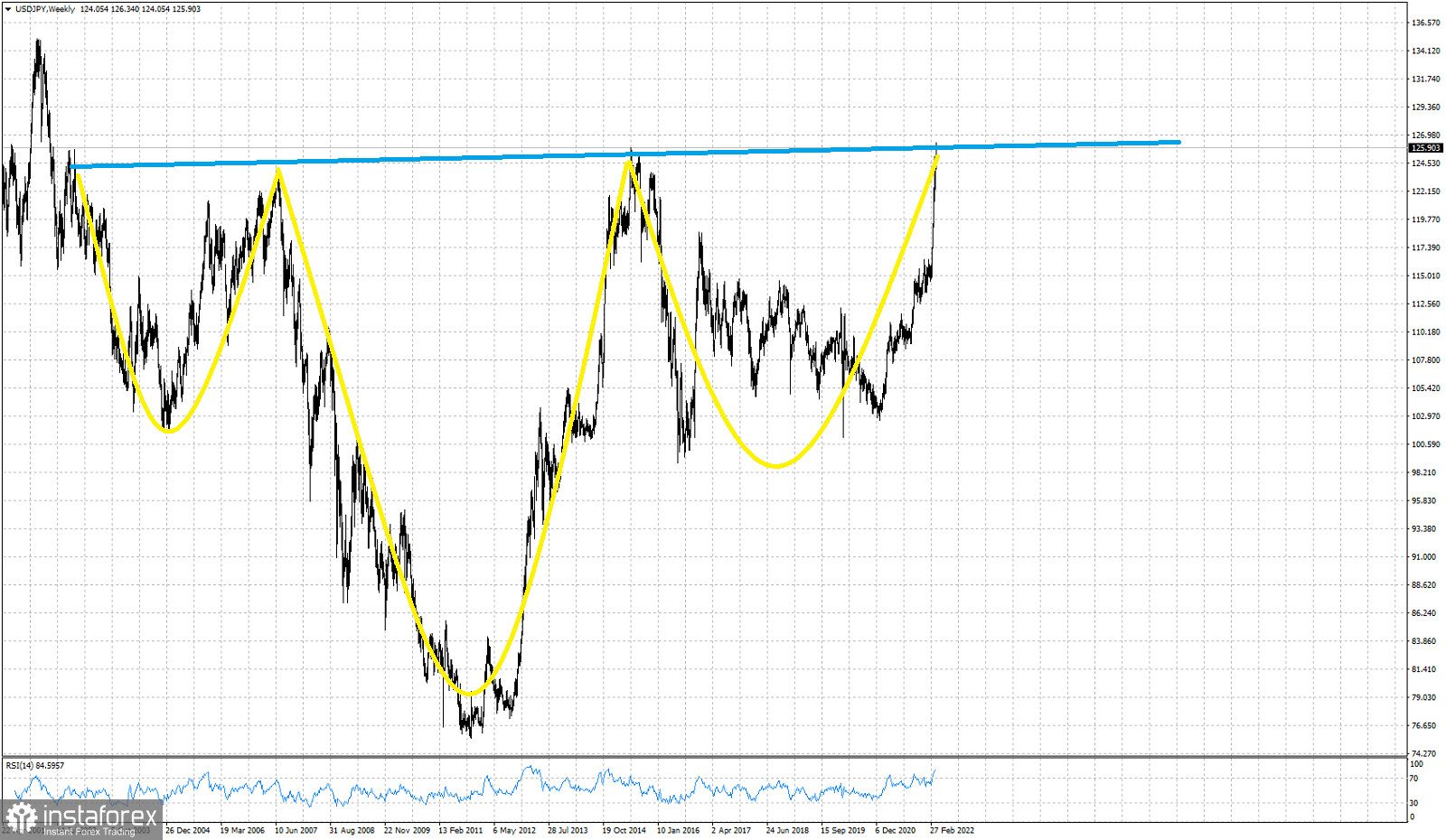Click the 129.360 price scale label
Viewport: 1446px width, 840px height.
tap(1425, 107)
